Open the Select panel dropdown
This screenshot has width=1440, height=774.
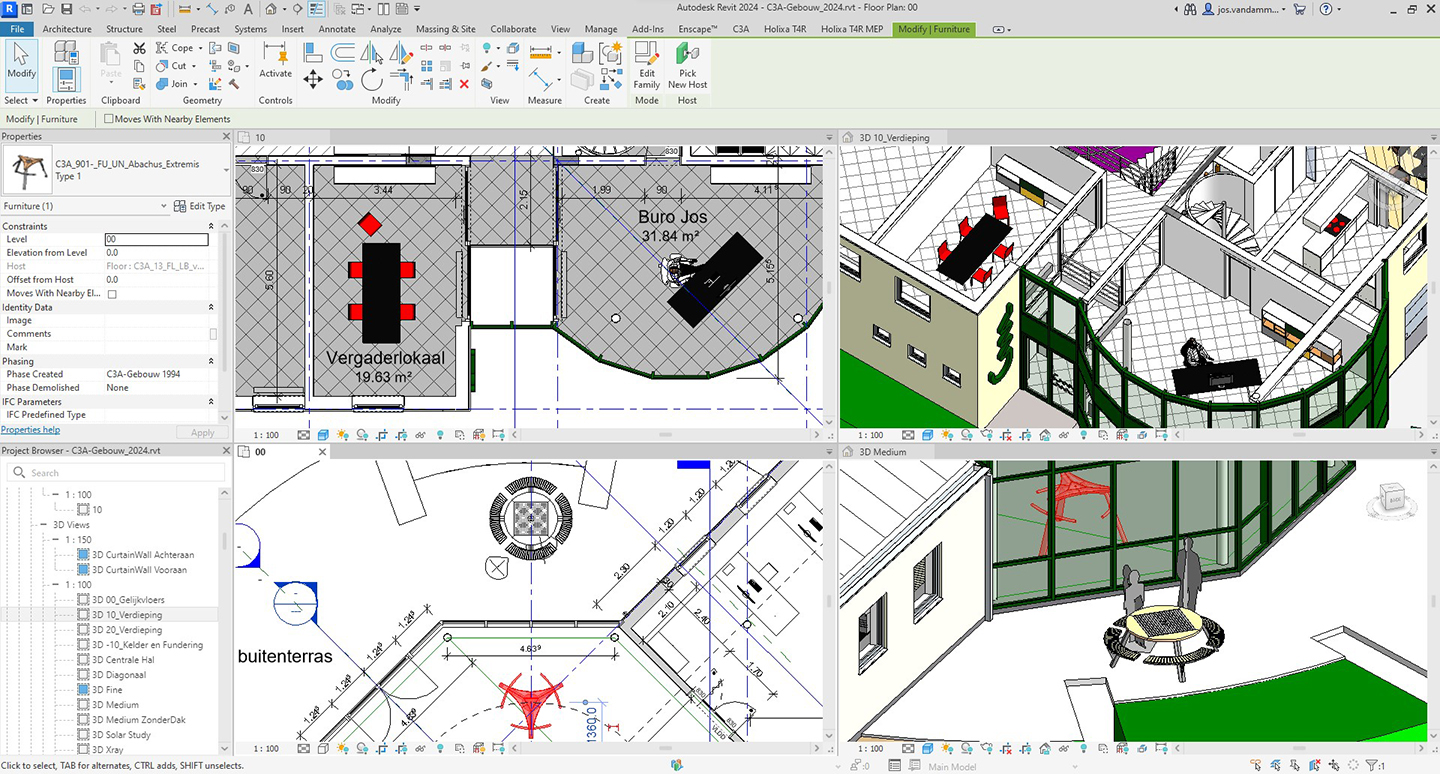(x=20, y=100)
